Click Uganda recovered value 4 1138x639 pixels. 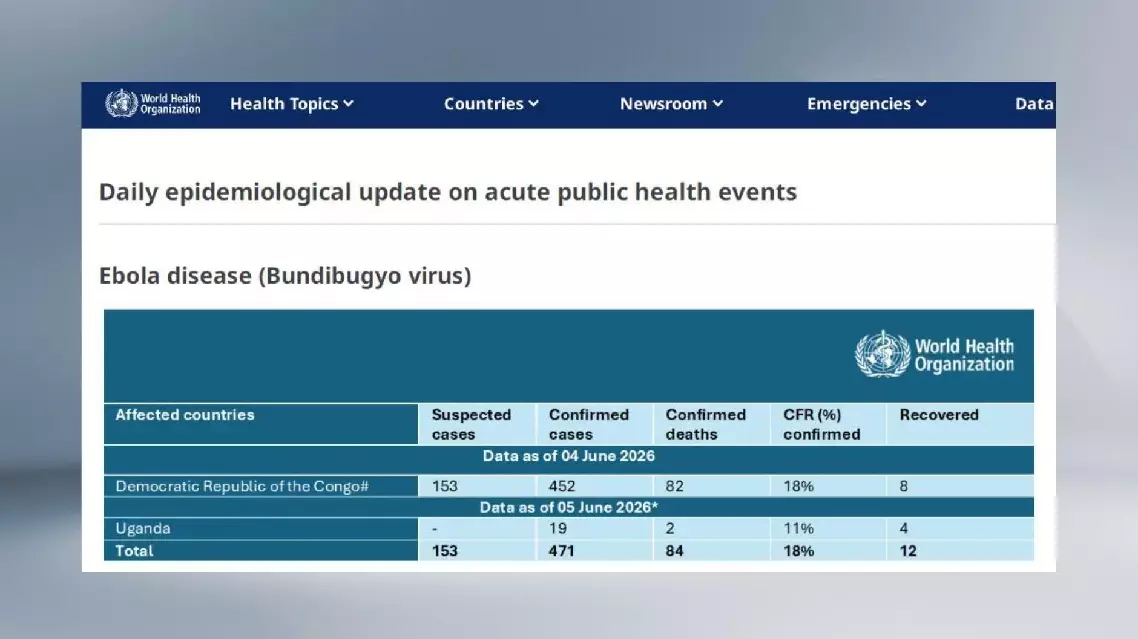pyautogui.click(x=904, y=529)
